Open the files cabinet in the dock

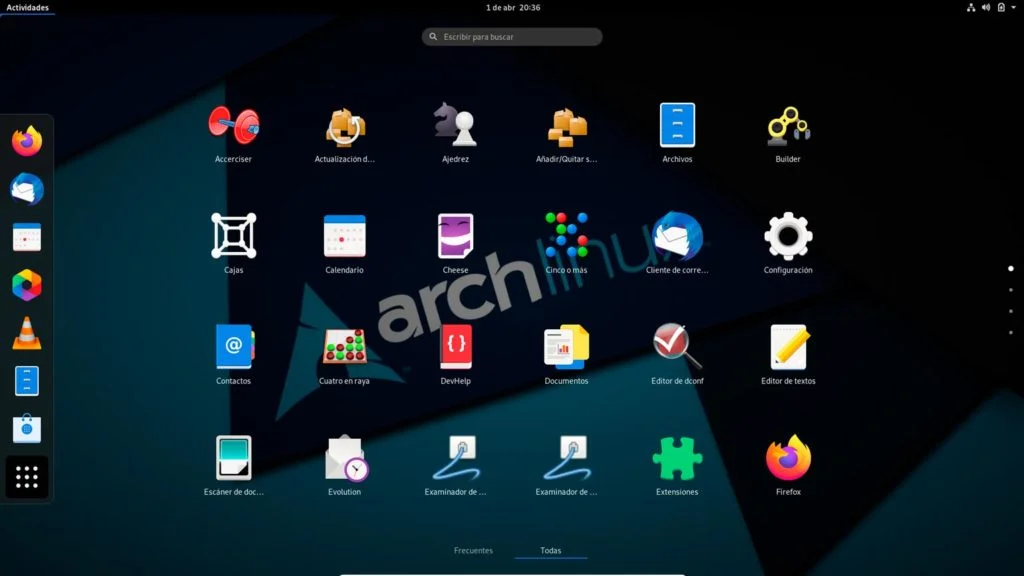pyautogui.click(x=27, y=381)
